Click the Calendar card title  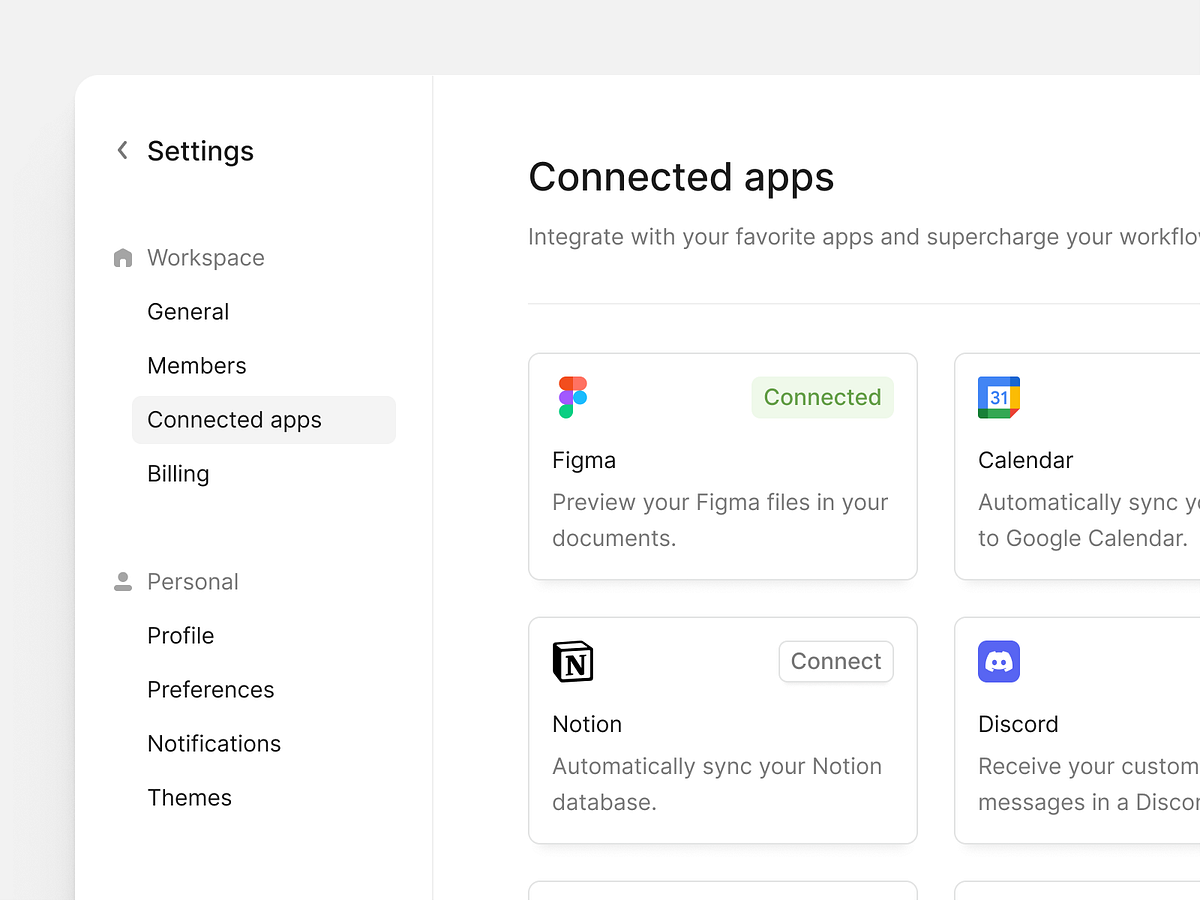coord(1025,460)
